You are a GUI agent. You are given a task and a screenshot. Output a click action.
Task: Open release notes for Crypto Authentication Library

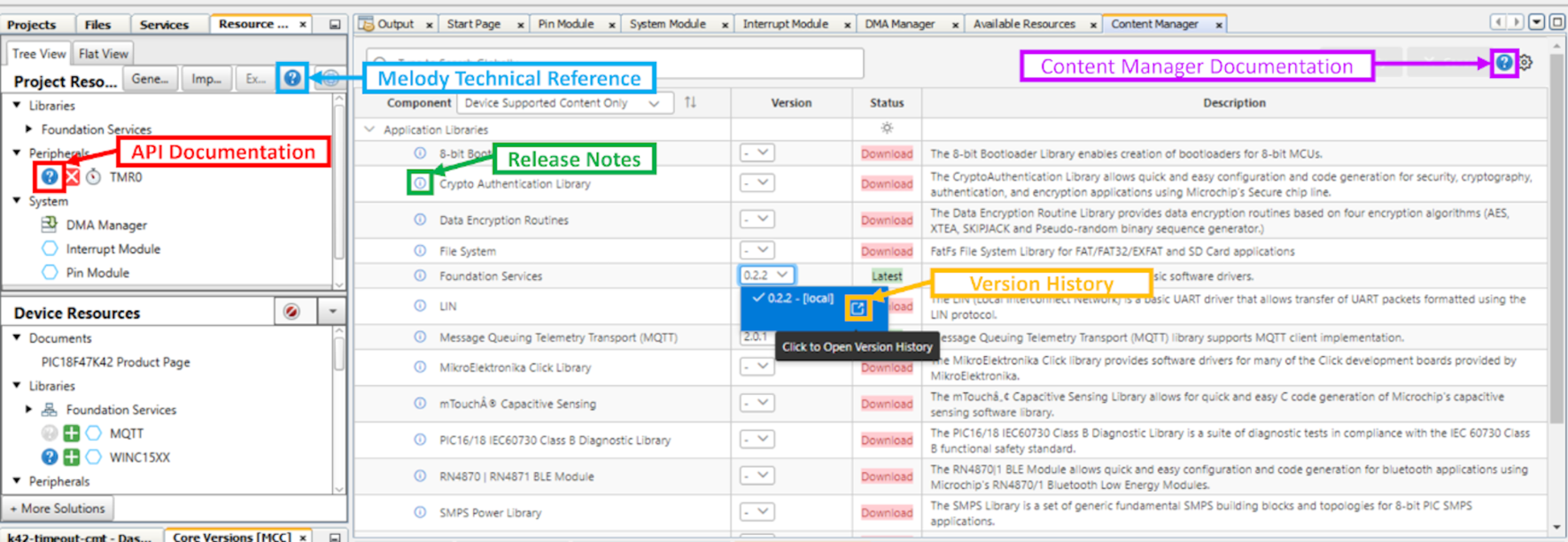click(420, 183)
